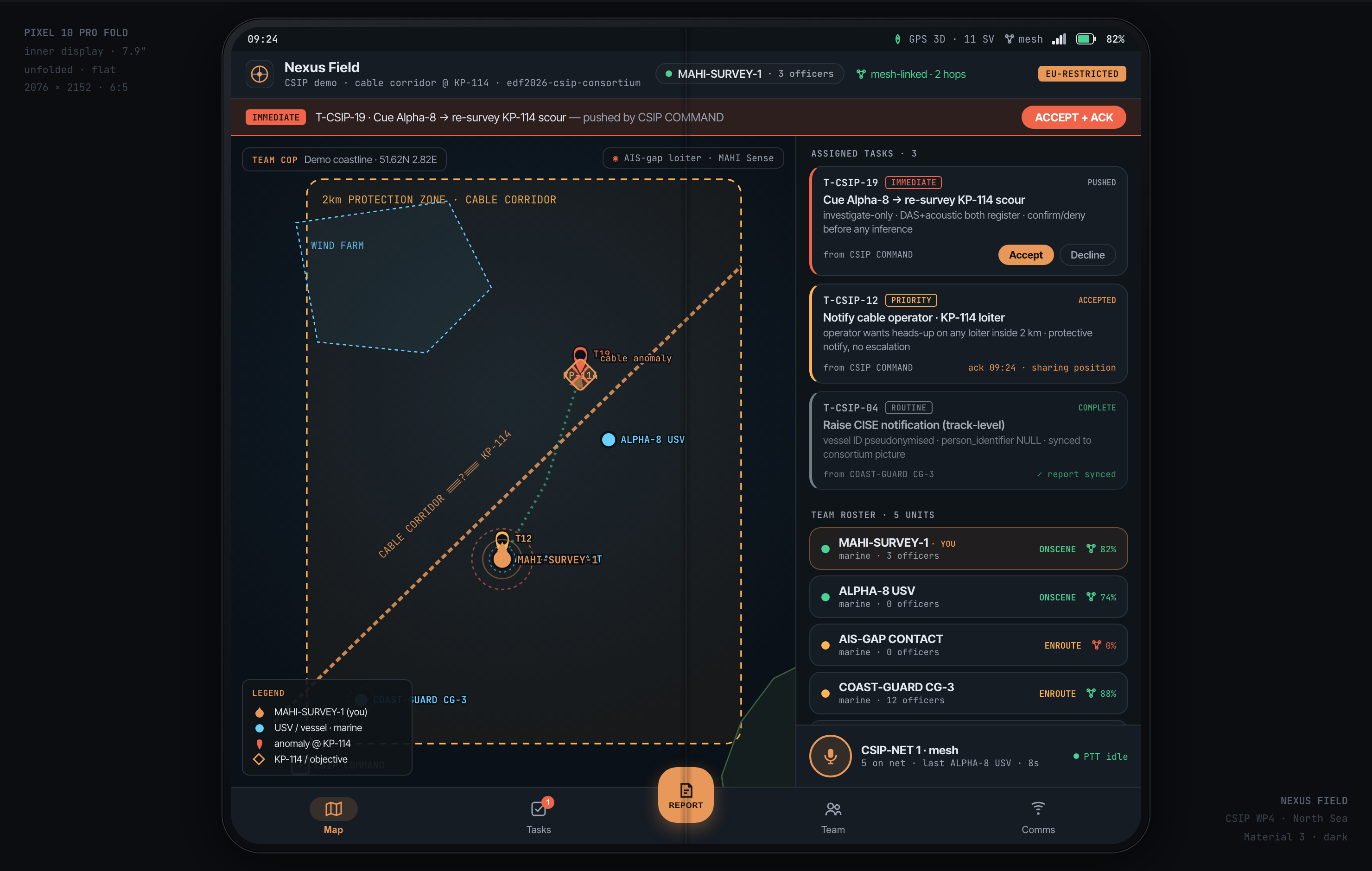The height and width of the screenshot is (871, 1372).
Task: Click the ASSIGNED TASKS section header
Action: [x=864, y=154]
